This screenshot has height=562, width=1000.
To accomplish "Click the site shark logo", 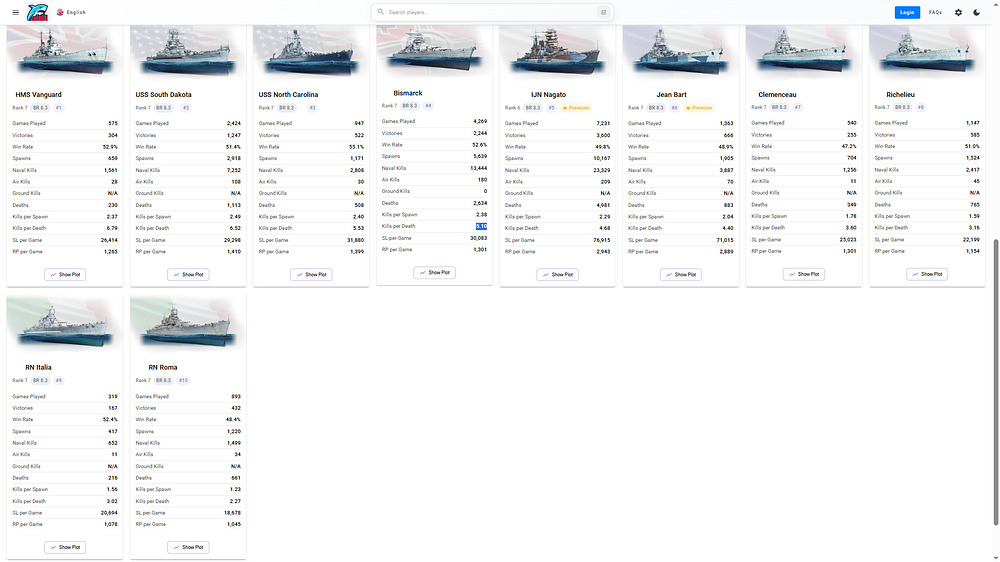I will pyautogui.click(x=38, y=12).
